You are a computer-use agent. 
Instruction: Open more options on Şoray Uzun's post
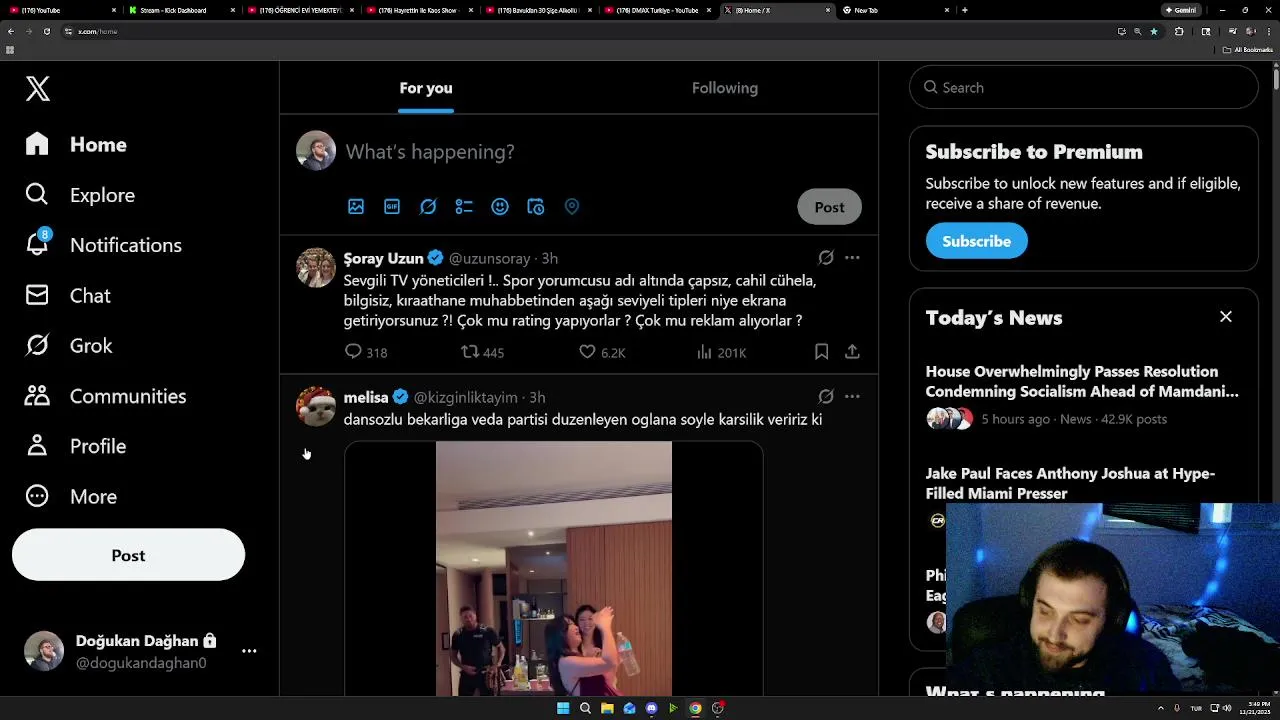(852, 257)
